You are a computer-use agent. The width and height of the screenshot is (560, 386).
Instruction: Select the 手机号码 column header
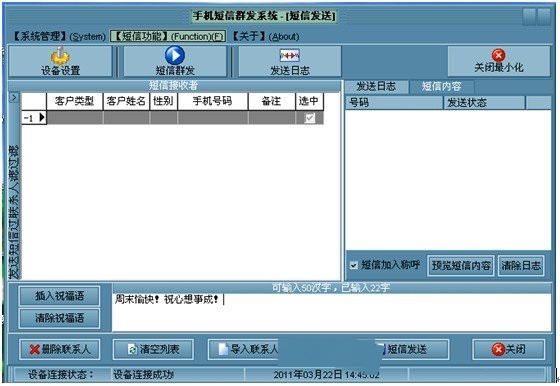coord(212,101)
